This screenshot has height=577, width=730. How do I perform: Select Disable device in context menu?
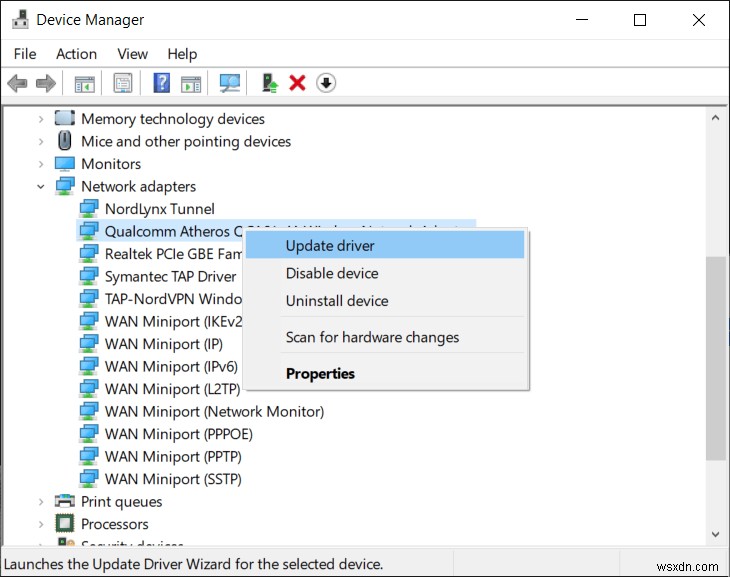[332, 273]
